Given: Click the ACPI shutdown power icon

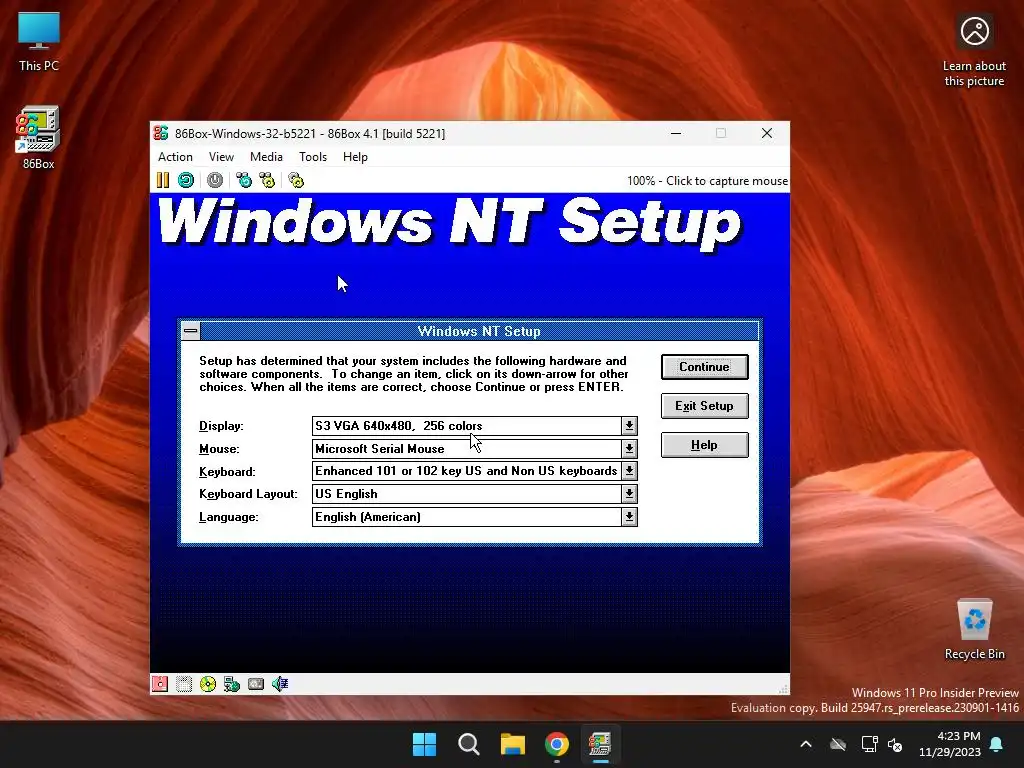Looking at the screenshot, I should pyautogui.click(x=215, y=180).
